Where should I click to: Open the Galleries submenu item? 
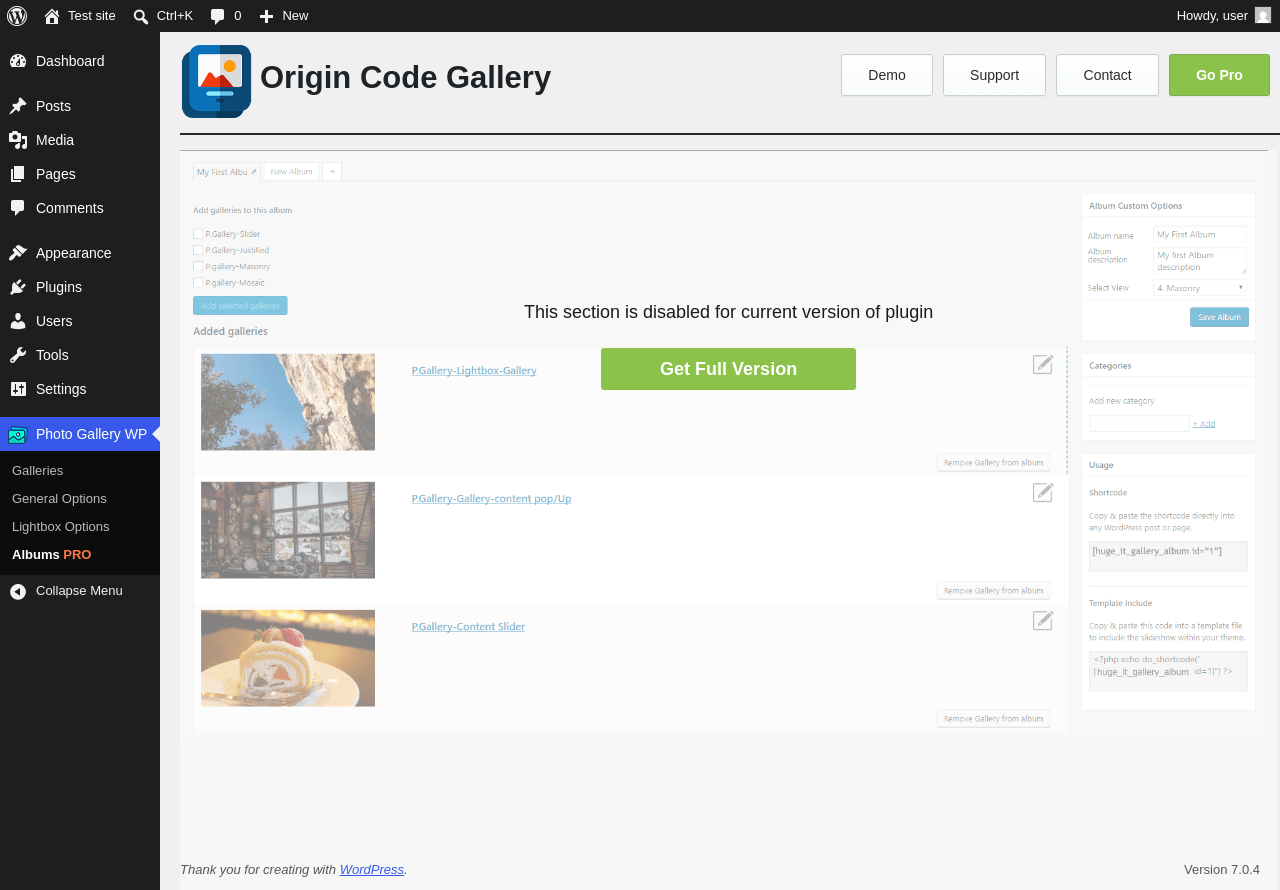(x=37, y=470)
